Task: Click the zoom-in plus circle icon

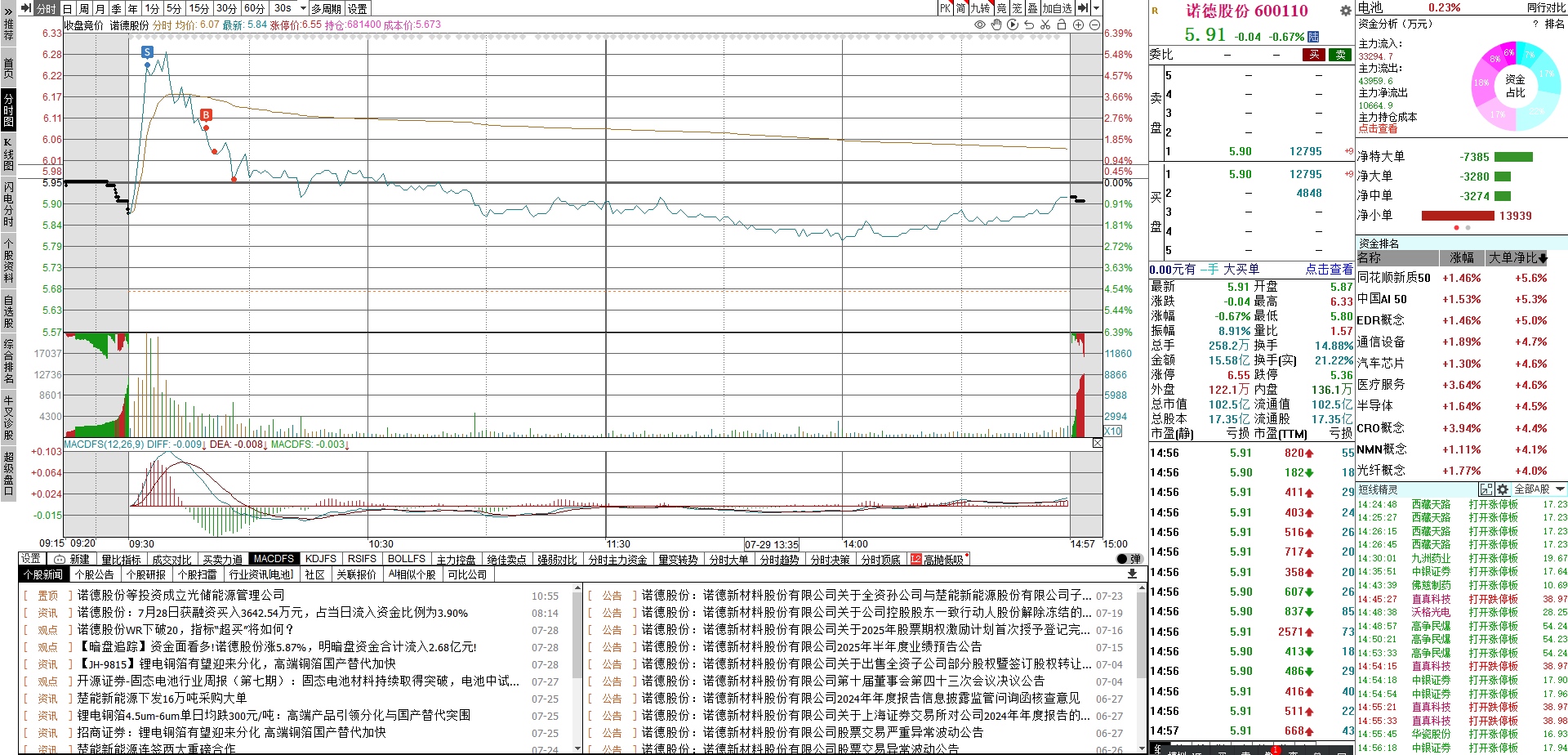Action: point(1078,25)
